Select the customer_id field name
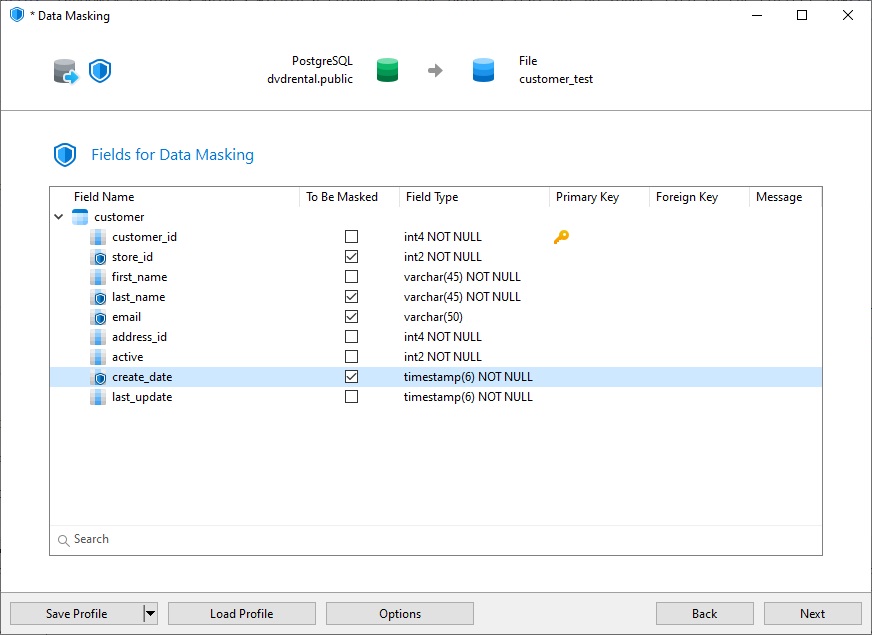Viewport: 872px width, 635px height. click(x=145, y=237)
